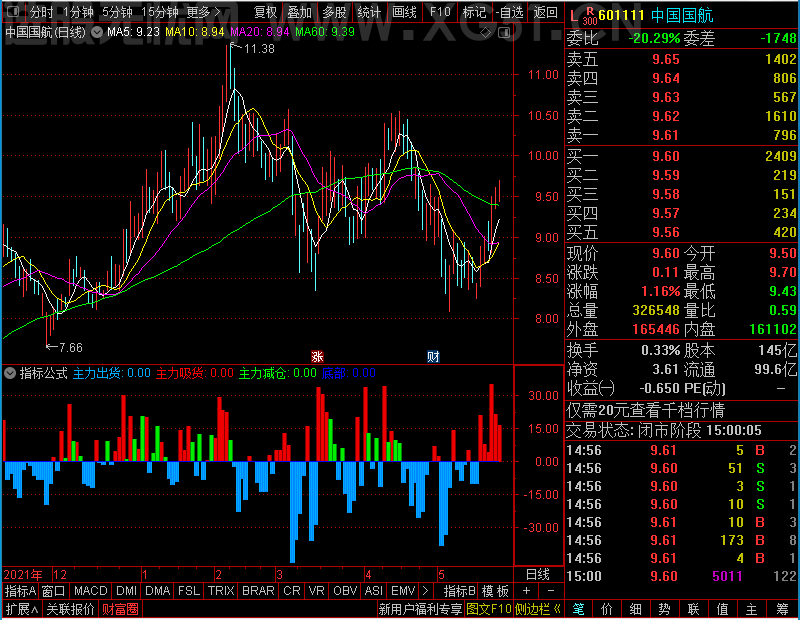
Task: Select the 主 main-force tab
Action: pos(752,609)
